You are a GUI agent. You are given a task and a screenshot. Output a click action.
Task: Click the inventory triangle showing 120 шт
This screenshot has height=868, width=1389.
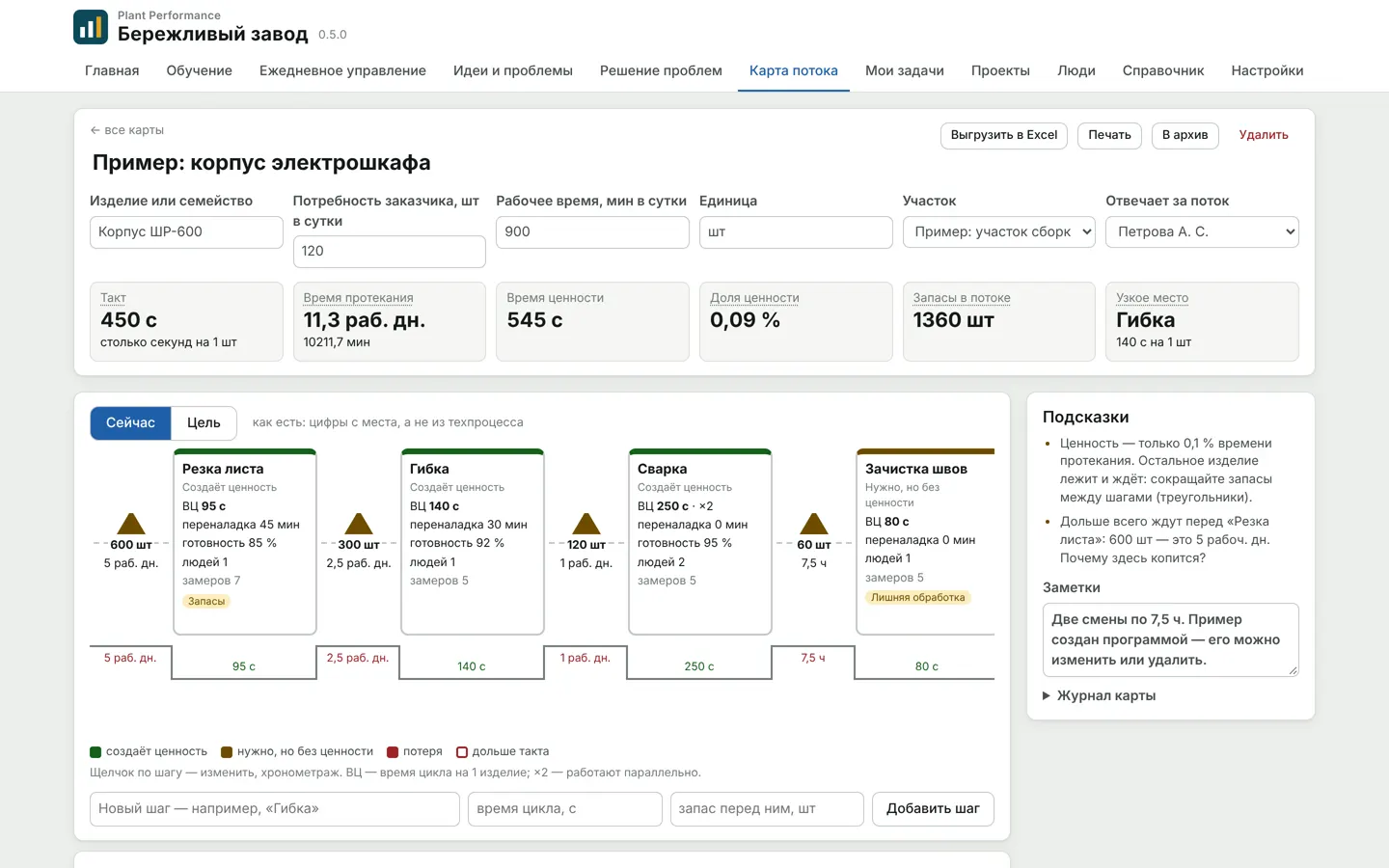(x=586, y=525)
